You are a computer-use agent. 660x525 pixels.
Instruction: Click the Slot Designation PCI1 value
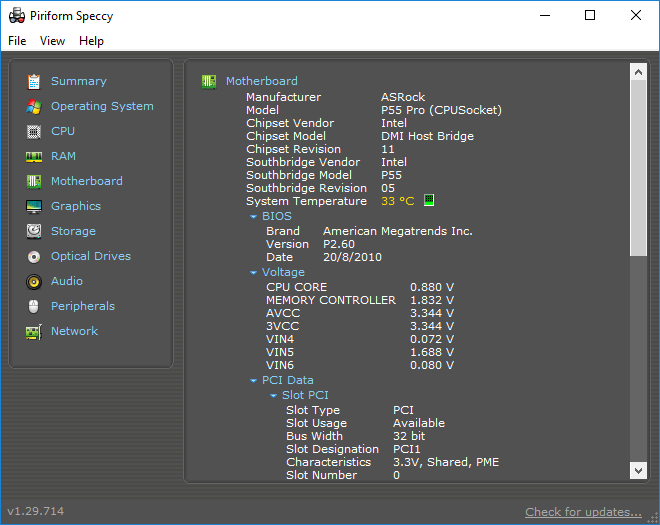(407, 449)
